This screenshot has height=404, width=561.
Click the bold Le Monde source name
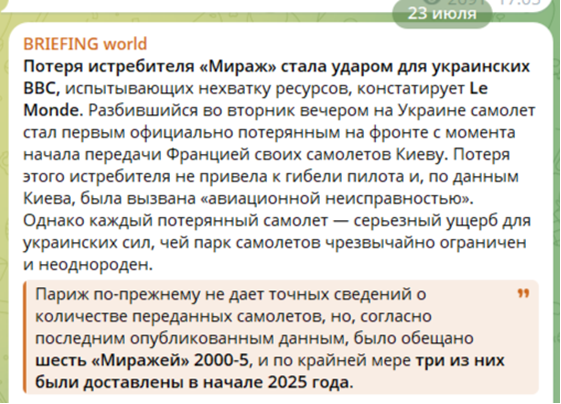(x=255, y=99)
